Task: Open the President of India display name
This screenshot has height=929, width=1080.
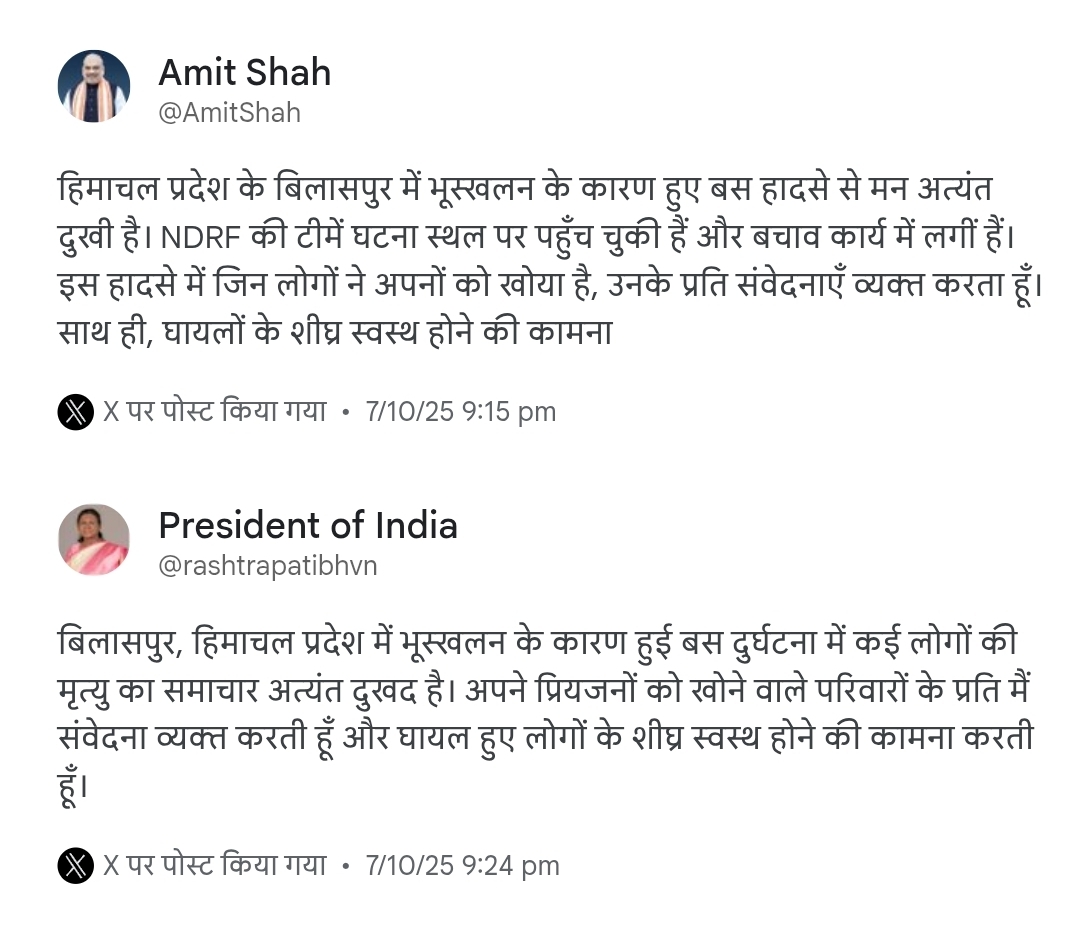Action: (308, 525)
